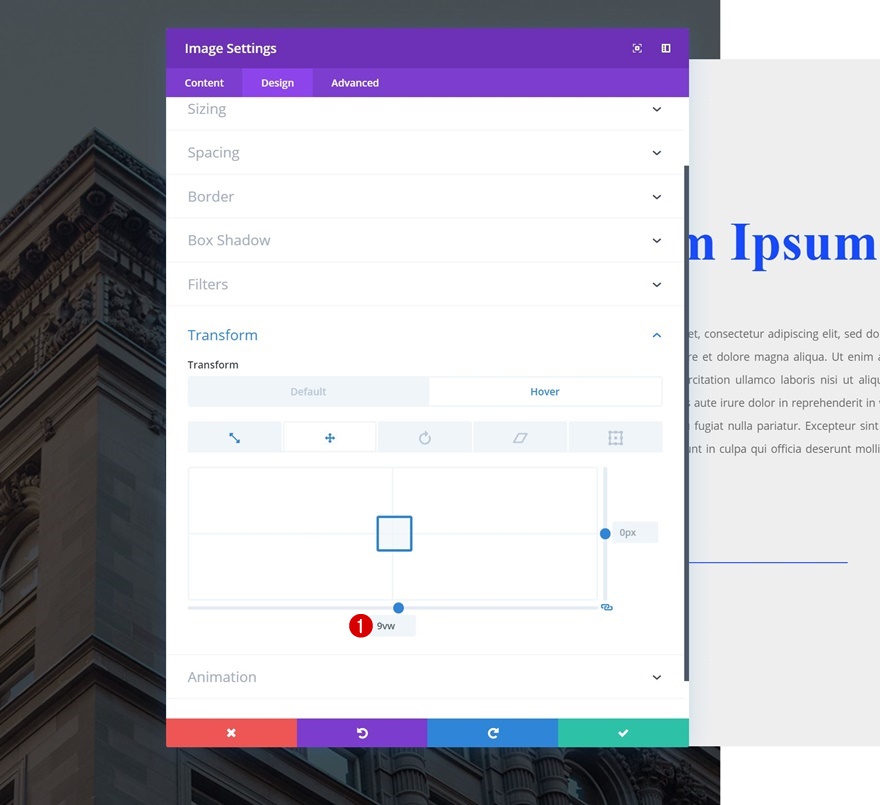This screenshot has width=880, height=805.
Task: Expand the Animation section
Action: coord(425,677)
